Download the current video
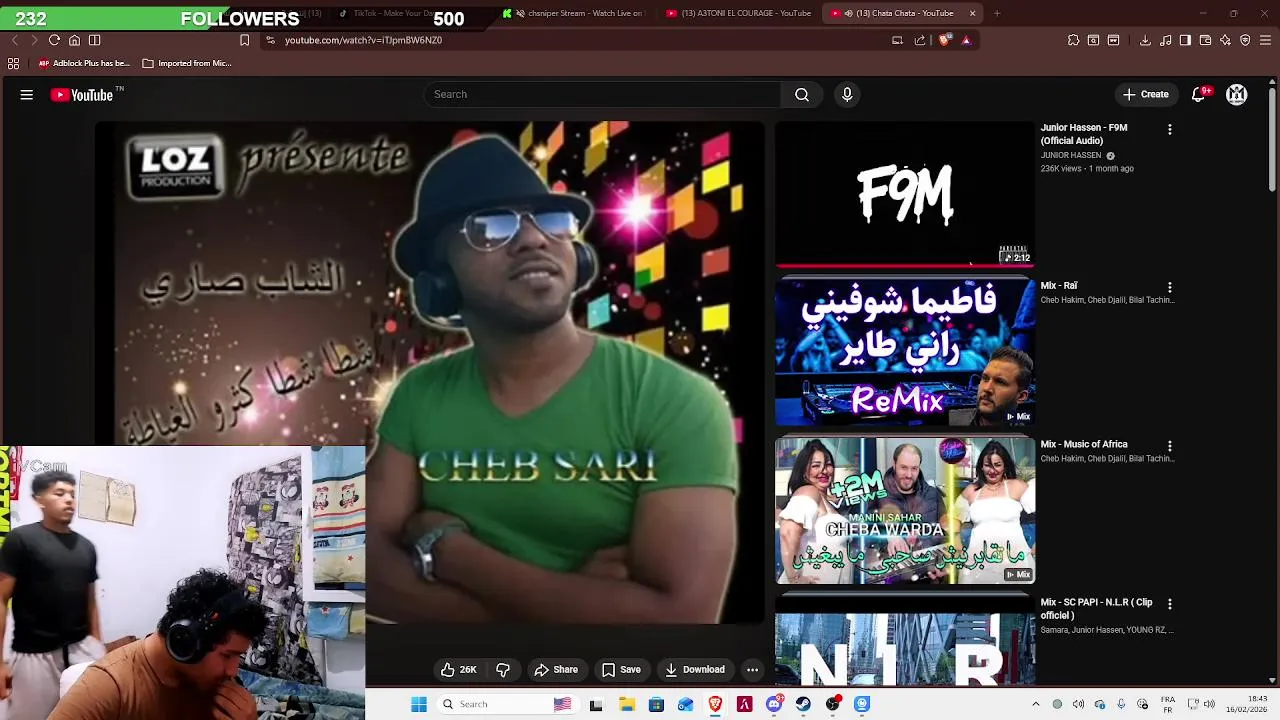Screen dimensions: 1280x720 (695, 670)
